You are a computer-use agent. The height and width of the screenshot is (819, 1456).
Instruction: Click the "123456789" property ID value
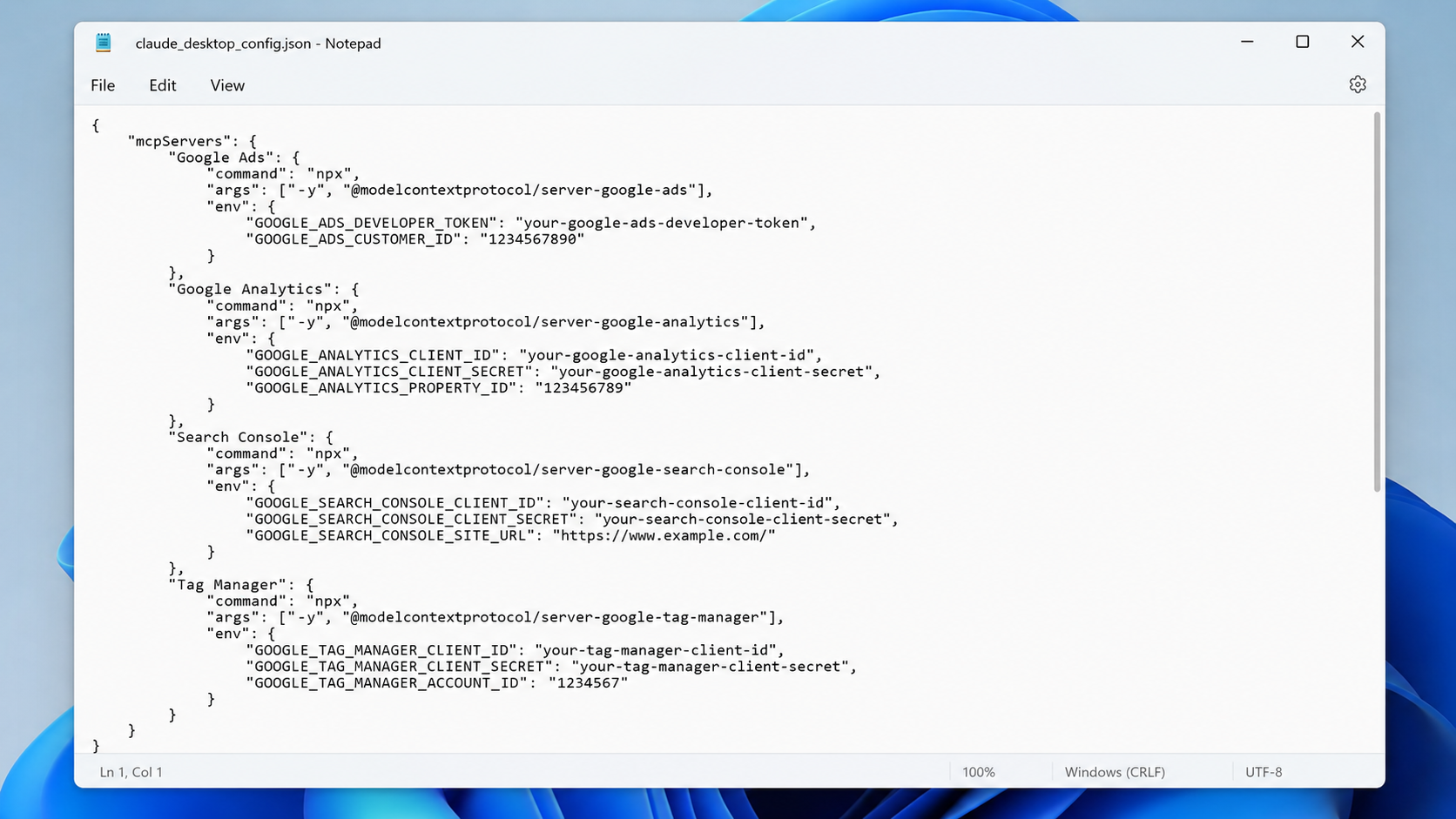(x=583, y=388)
